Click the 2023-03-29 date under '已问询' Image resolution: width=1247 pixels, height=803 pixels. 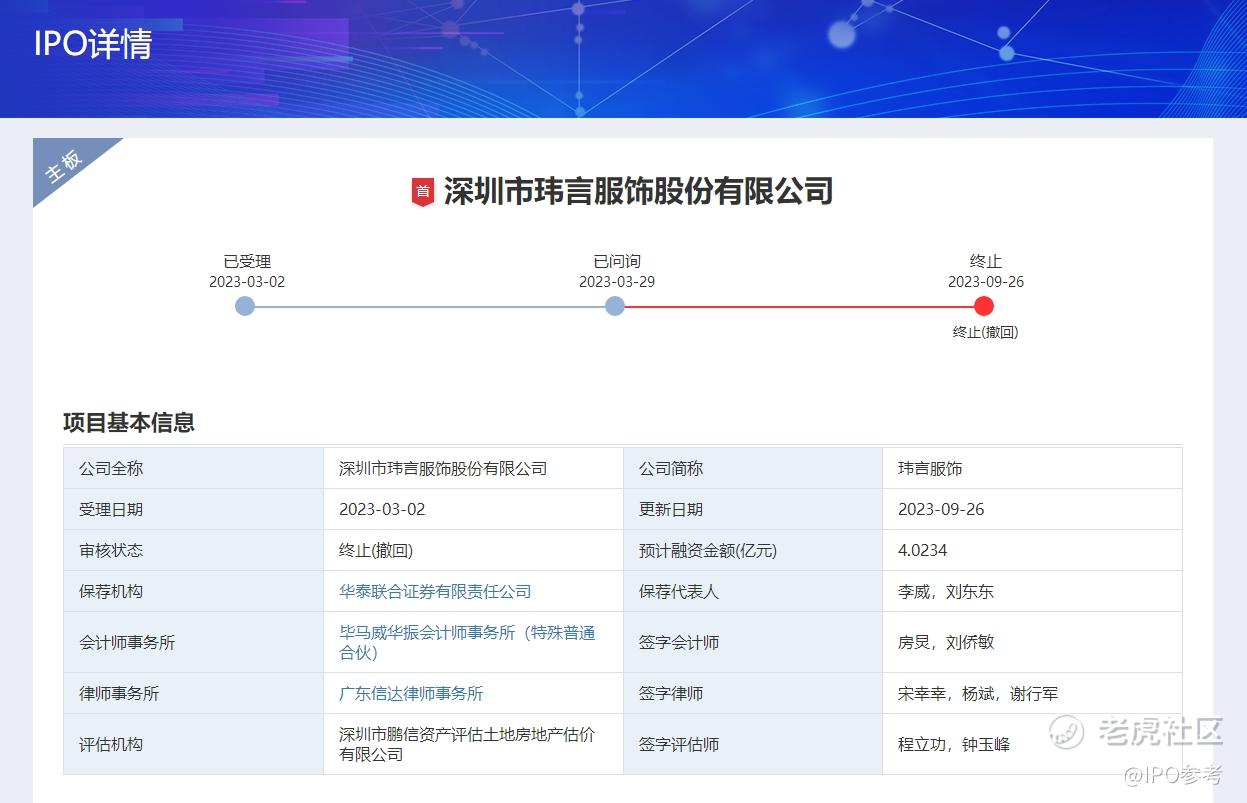[x=616, y=282]
